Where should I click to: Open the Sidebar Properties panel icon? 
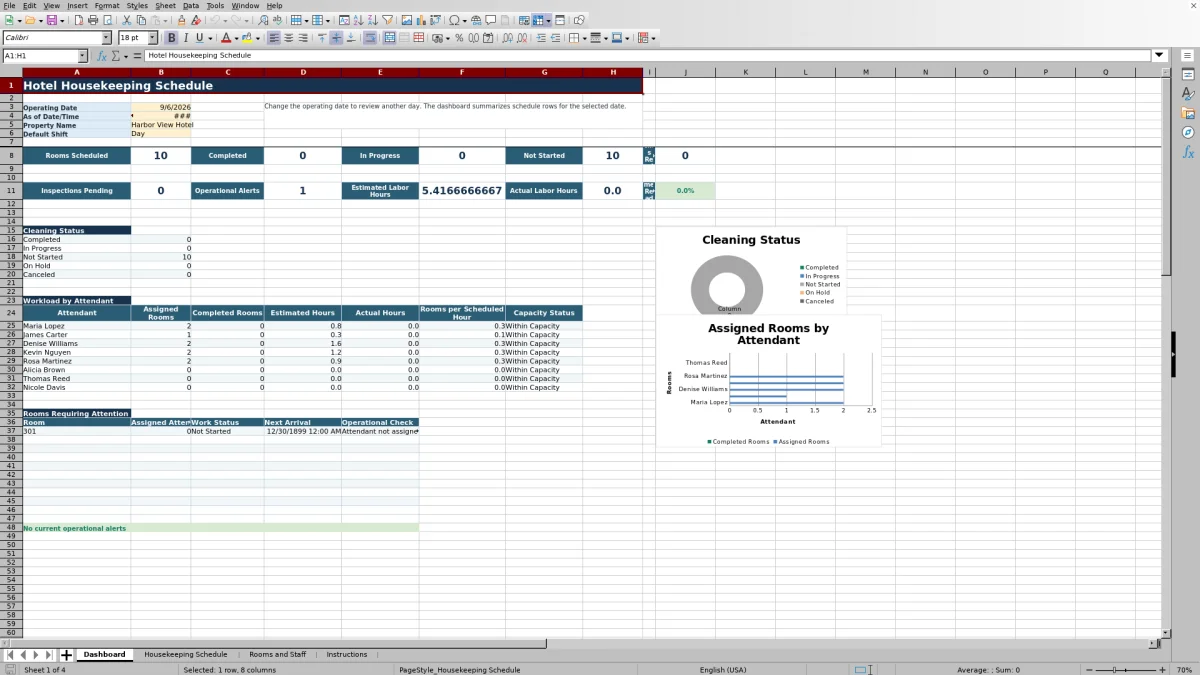pos(1188,75)
